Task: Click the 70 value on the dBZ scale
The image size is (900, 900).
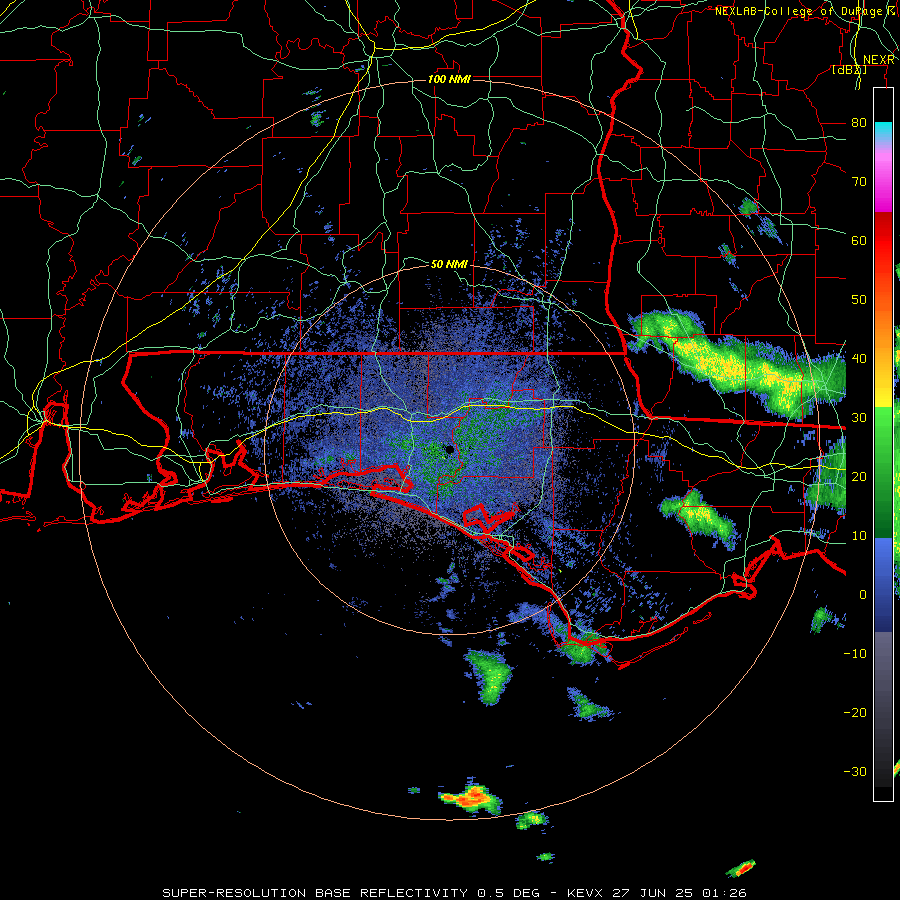Action: coord(859,181)
